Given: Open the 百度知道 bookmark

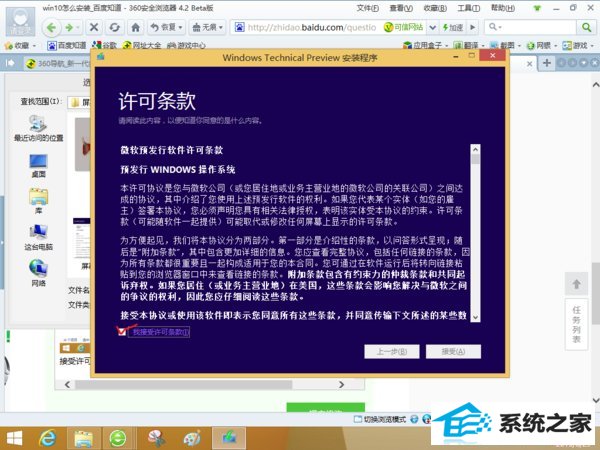Looking at the screenshot, I should click(67, 46).
